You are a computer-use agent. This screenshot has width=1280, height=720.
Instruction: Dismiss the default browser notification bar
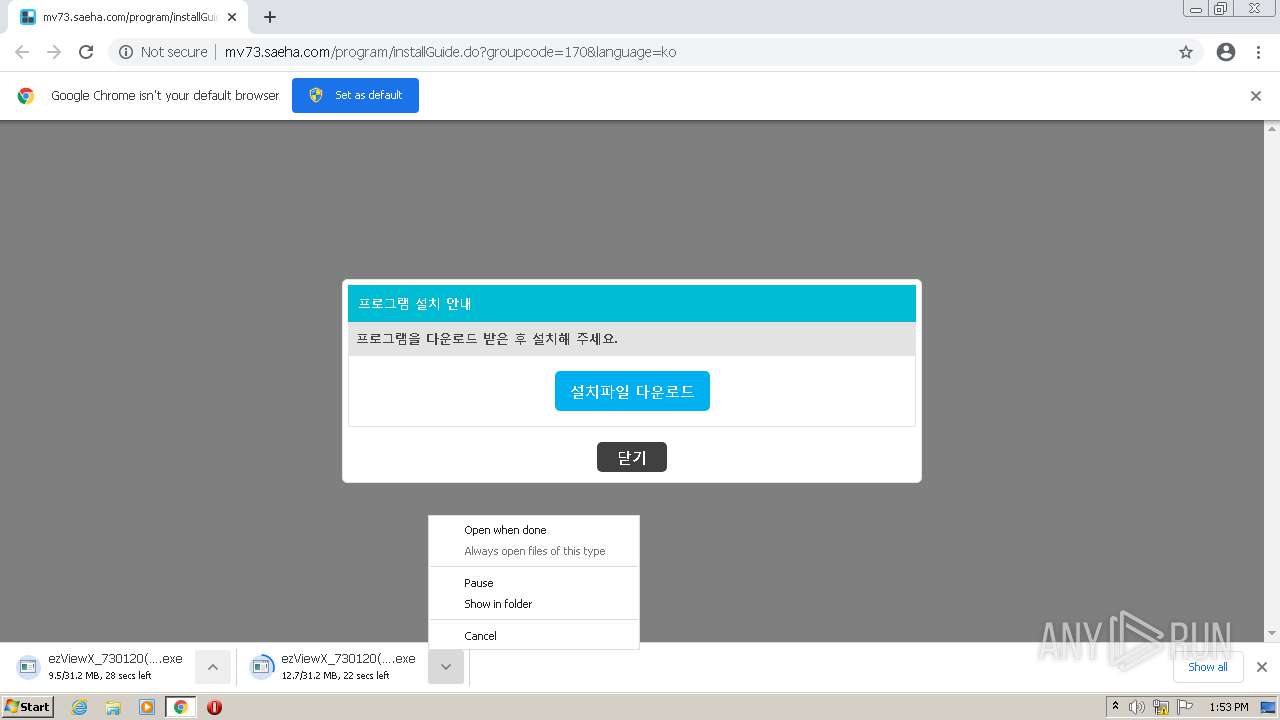[x=1256, y=96]
